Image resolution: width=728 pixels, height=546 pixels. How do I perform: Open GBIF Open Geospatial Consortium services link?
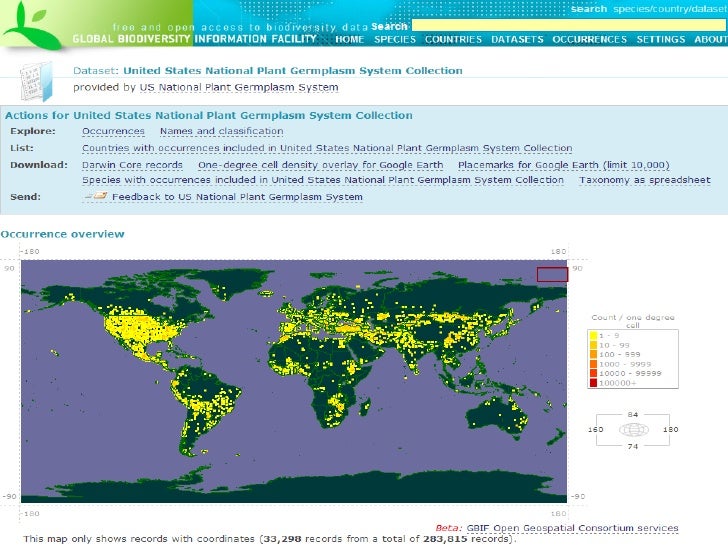pos(572,528)
